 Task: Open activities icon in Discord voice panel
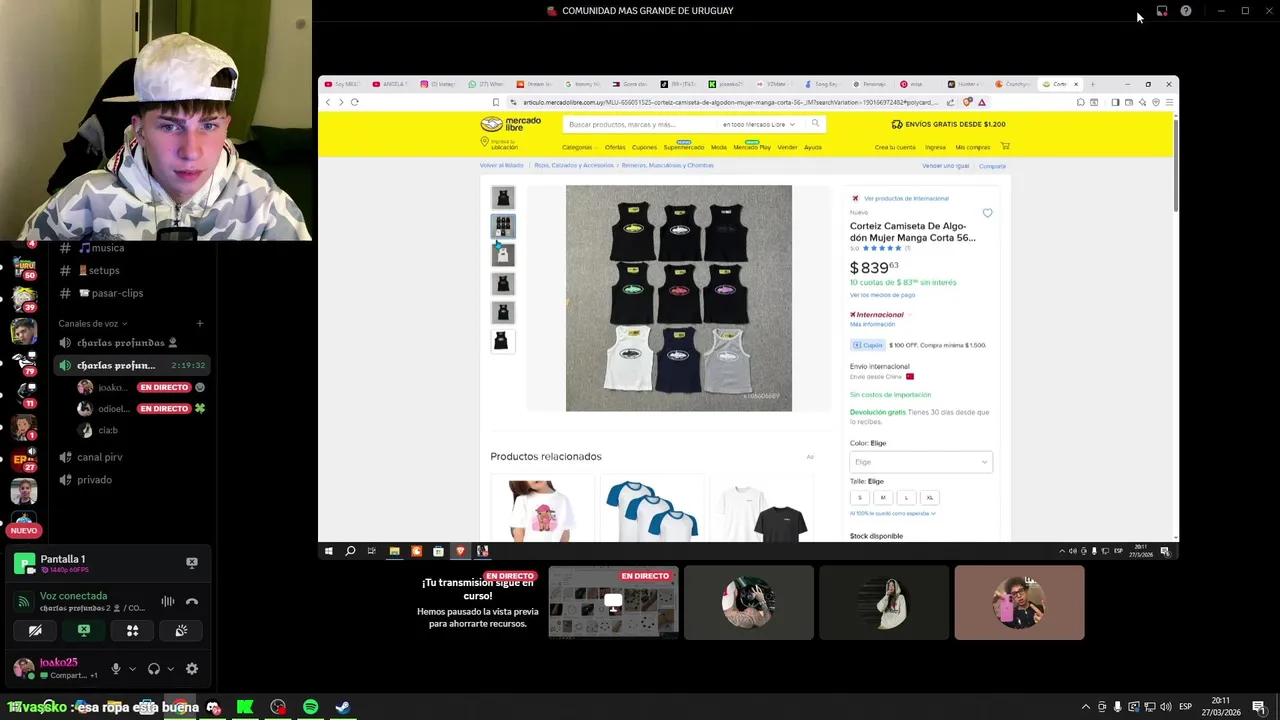click(132, 631)
